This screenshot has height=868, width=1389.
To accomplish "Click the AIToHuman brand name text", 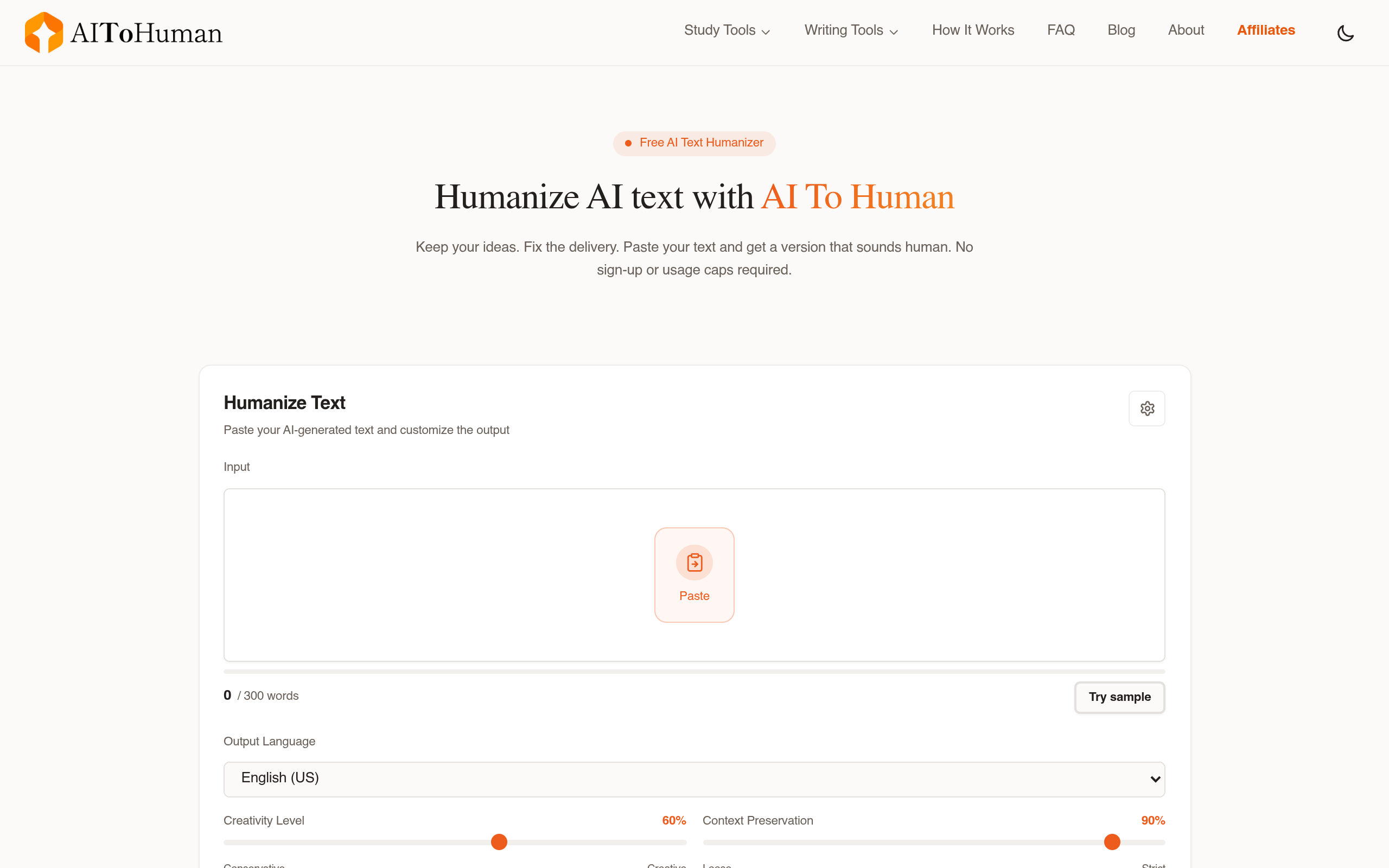I will tap(146, 33).
